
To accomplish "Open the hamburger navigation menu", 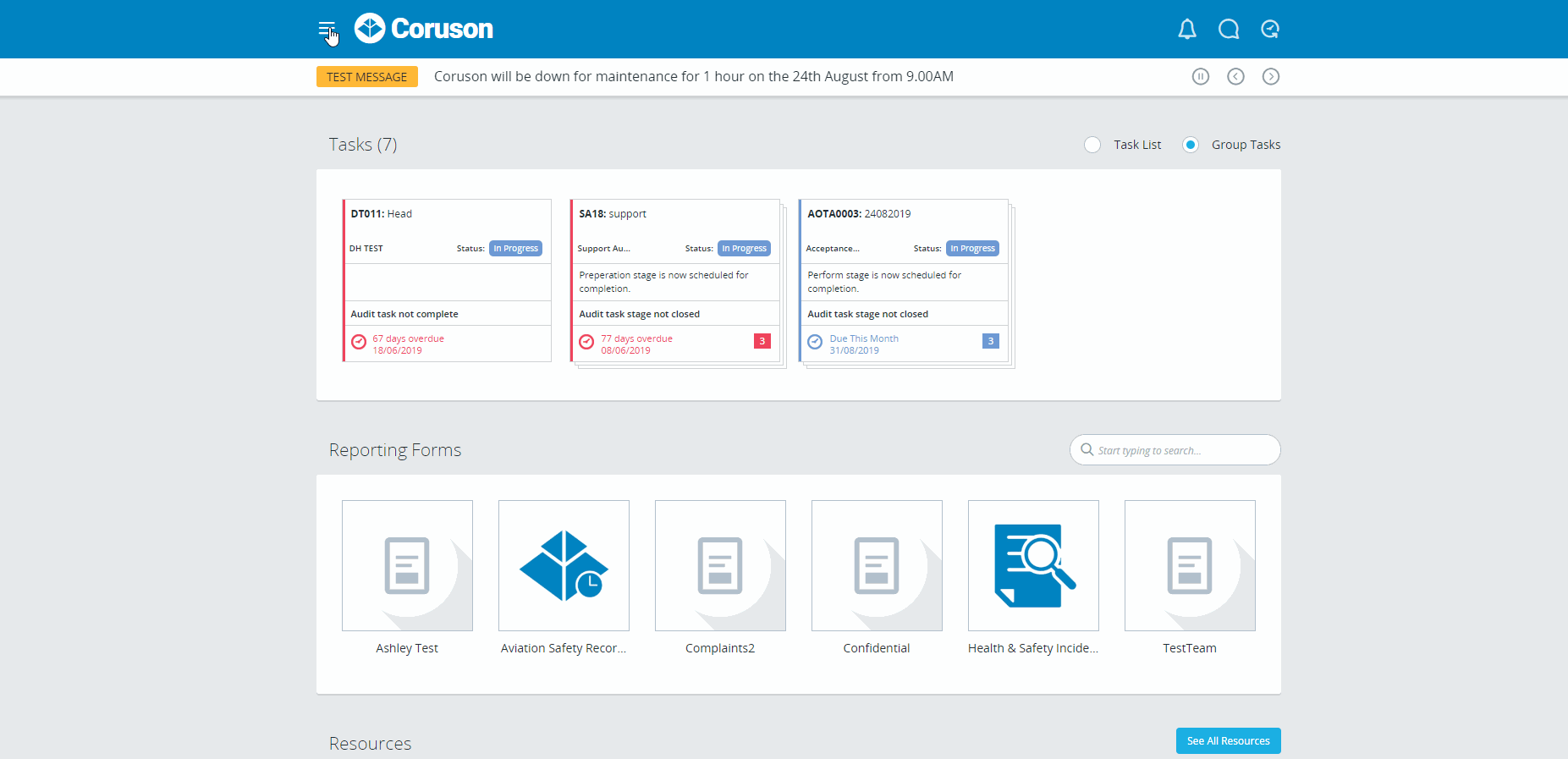I will [327, 30].
